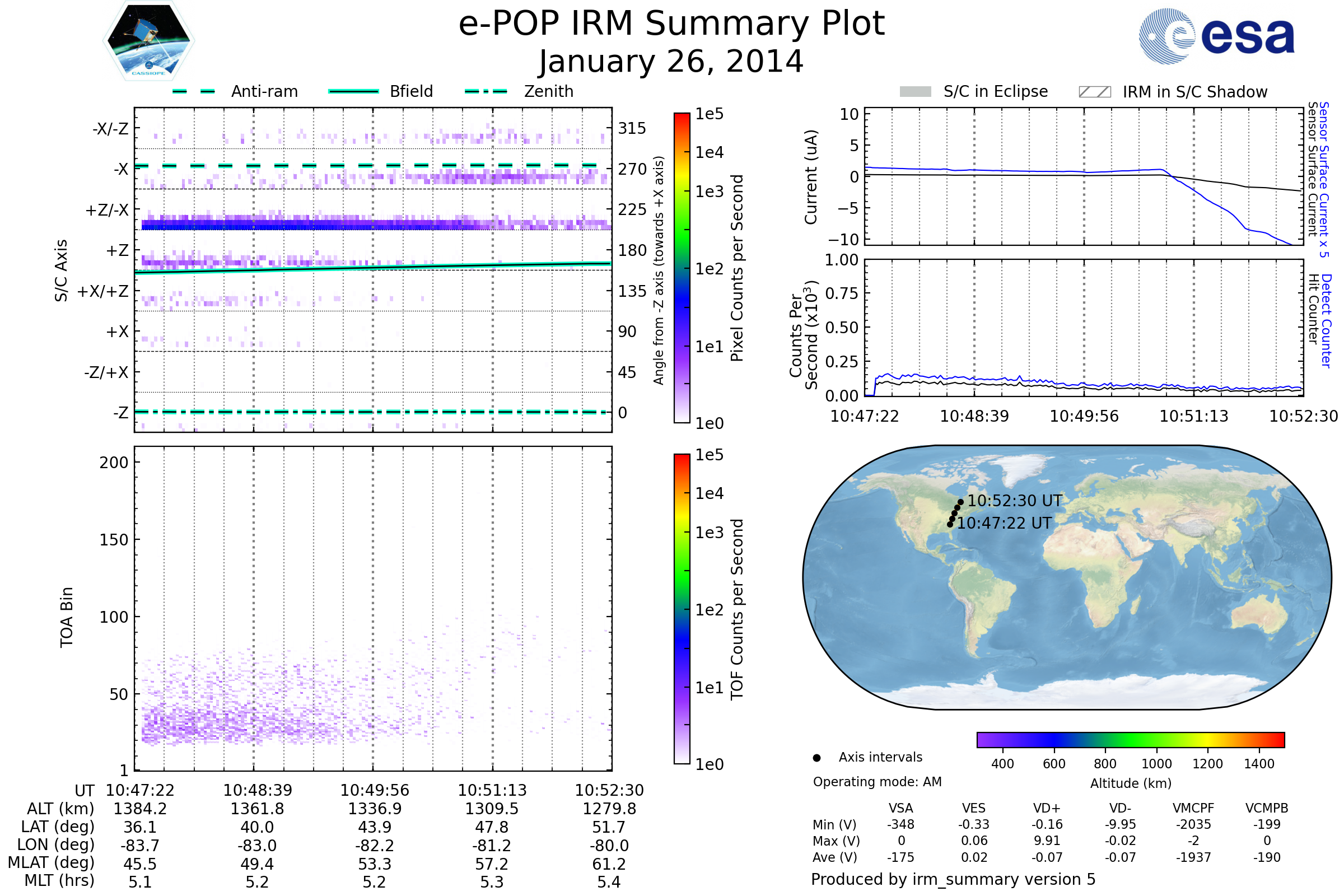
Task: Click the TOF Counts per Second colorbar
Action: pos(682,609)
